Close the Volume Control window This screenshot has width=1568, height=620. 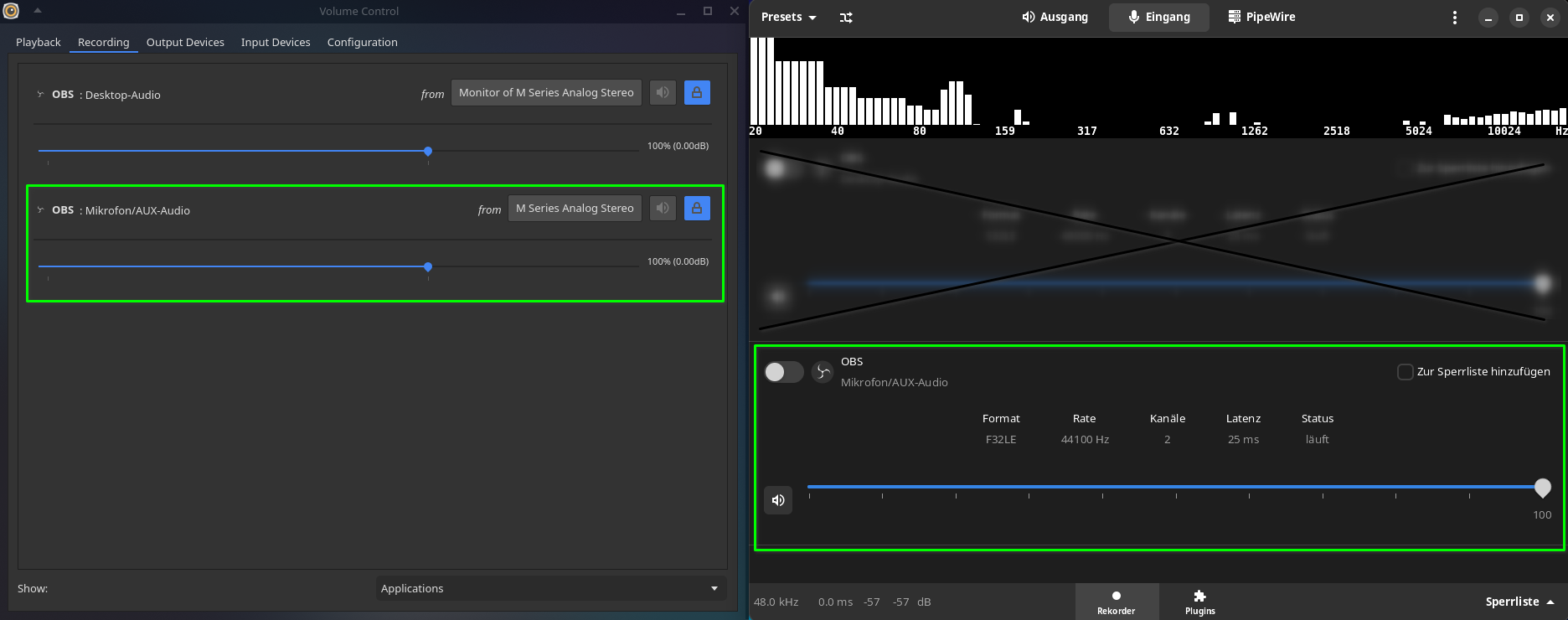pyautogui.click(x=734, y=11)
